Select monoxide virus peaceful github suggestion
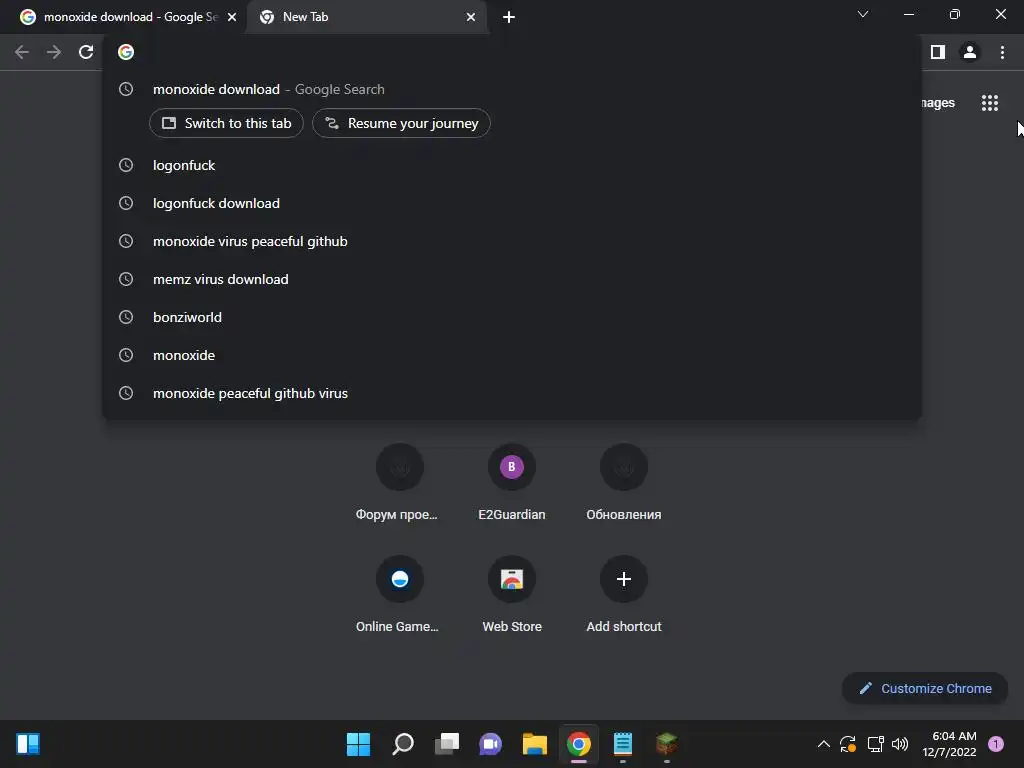 pos(511,242)
